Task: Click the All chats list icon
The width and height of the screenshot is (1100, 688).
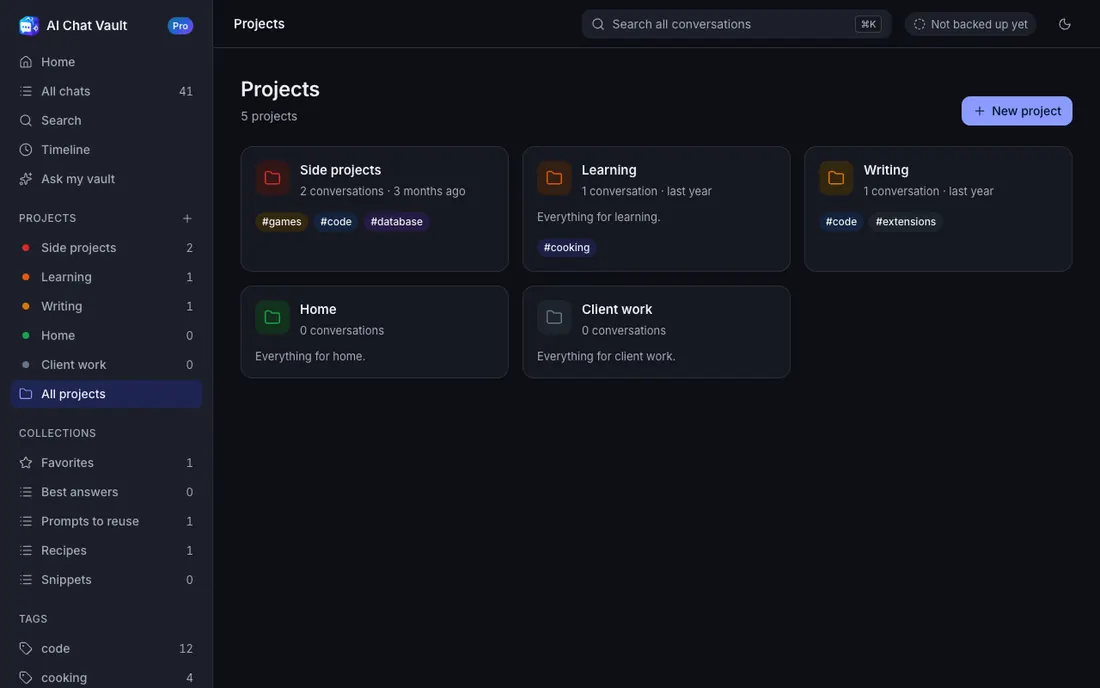Action: click(26, 91)
